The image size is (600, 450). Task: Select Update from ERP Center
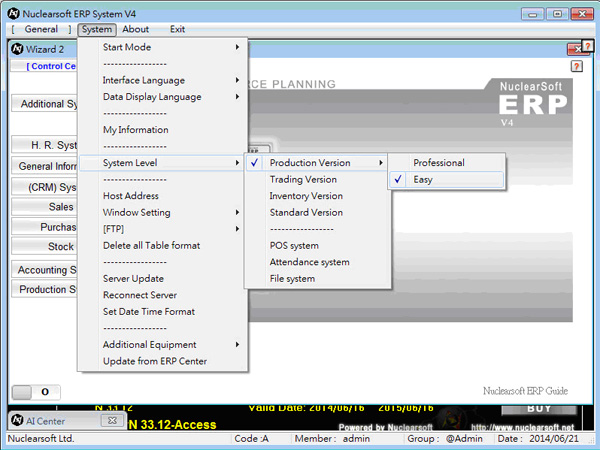tap(162, 361)
